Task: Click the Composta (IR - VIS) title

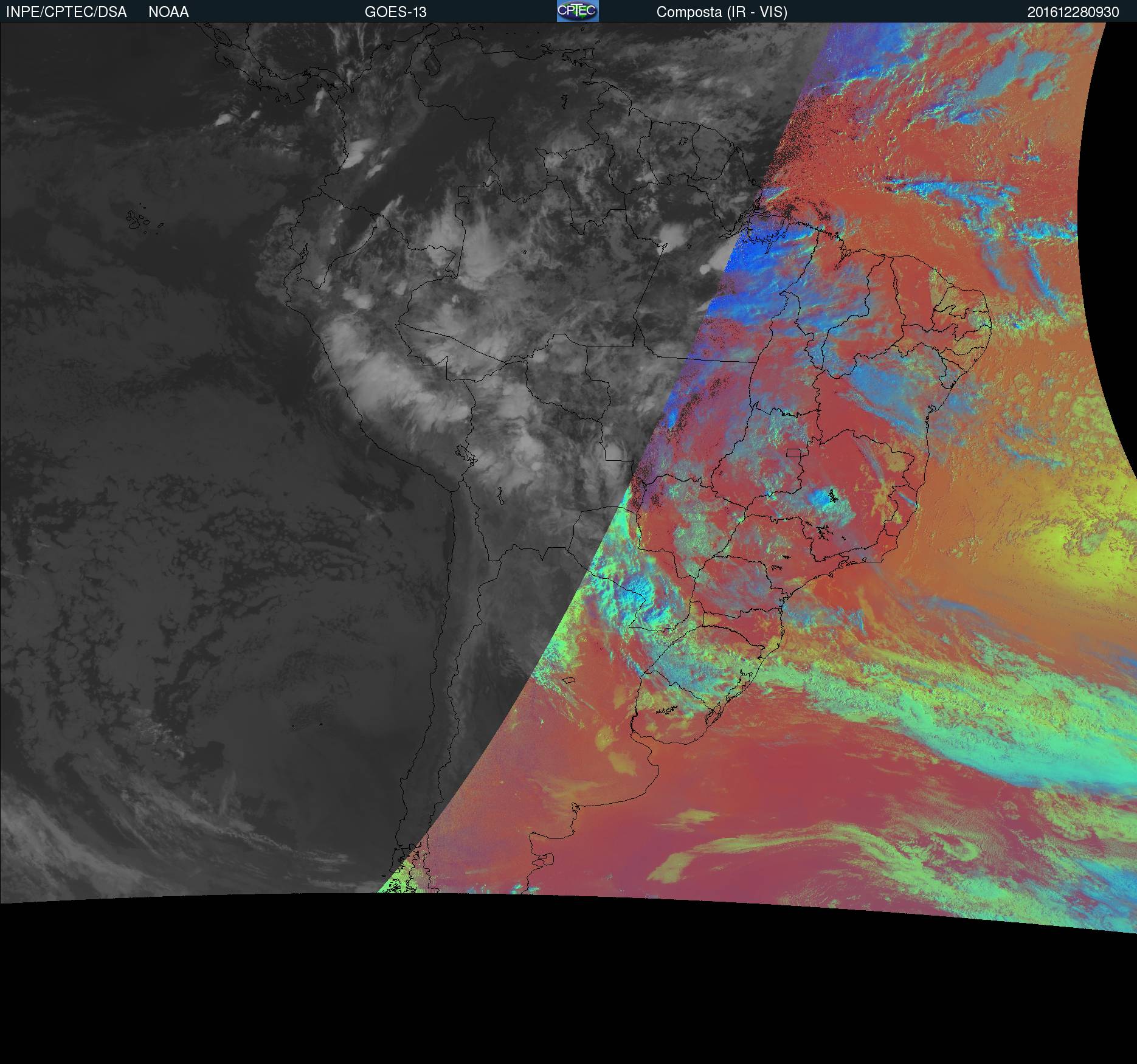Action: pos(722,12)
